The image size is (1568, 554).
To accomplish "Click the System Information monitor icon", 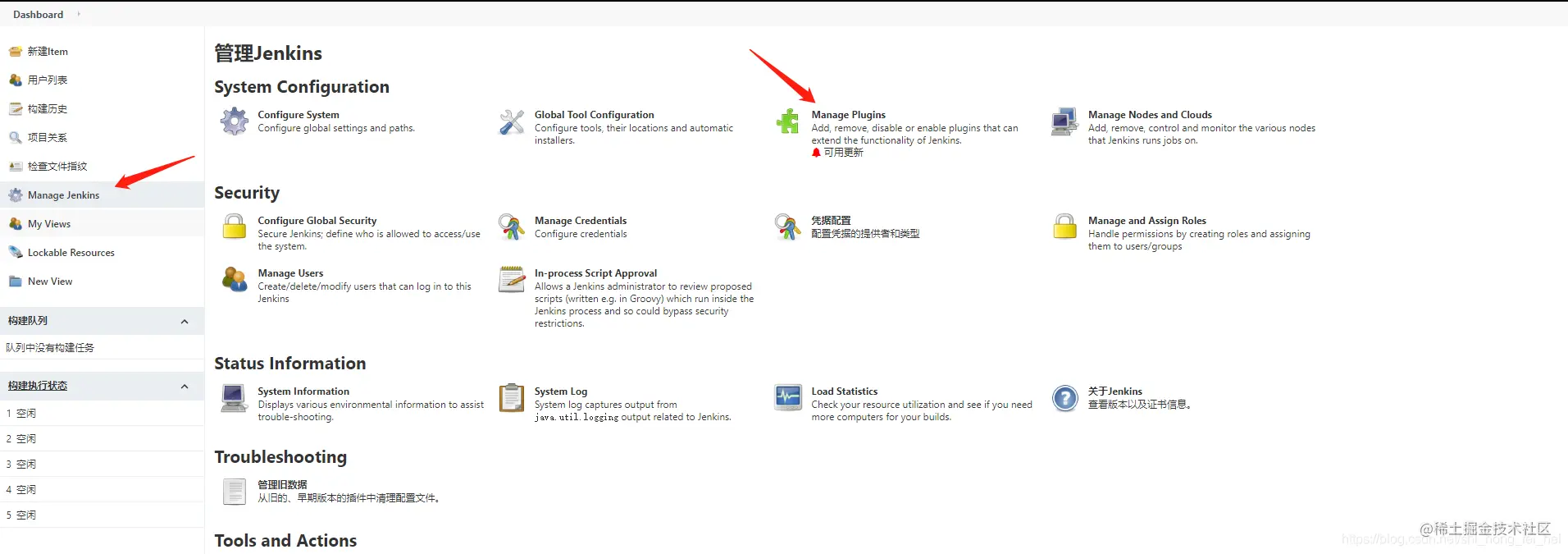I will tap(235, 398).
